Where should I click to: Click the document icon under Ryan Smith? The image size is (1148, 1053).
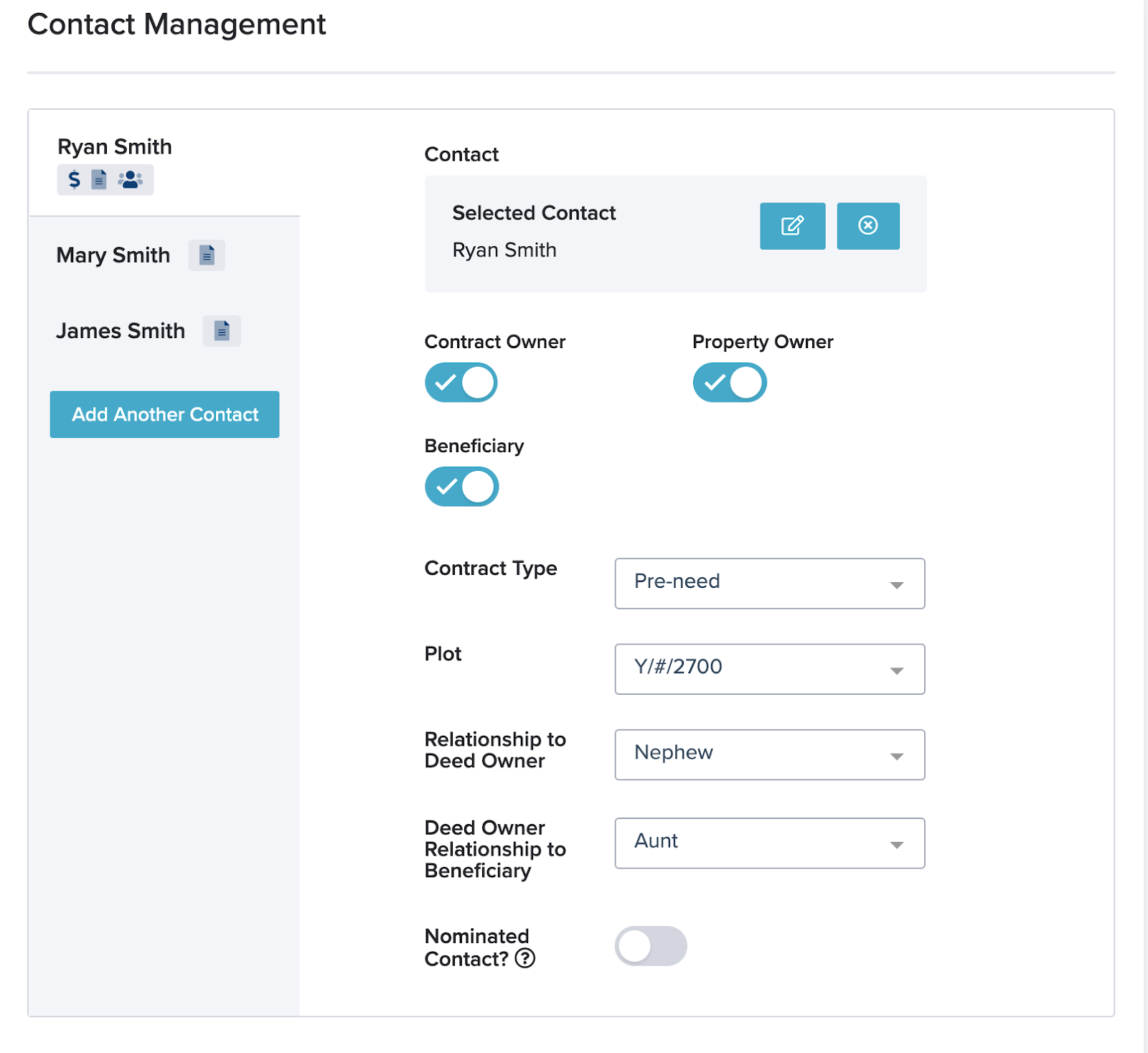99,179
